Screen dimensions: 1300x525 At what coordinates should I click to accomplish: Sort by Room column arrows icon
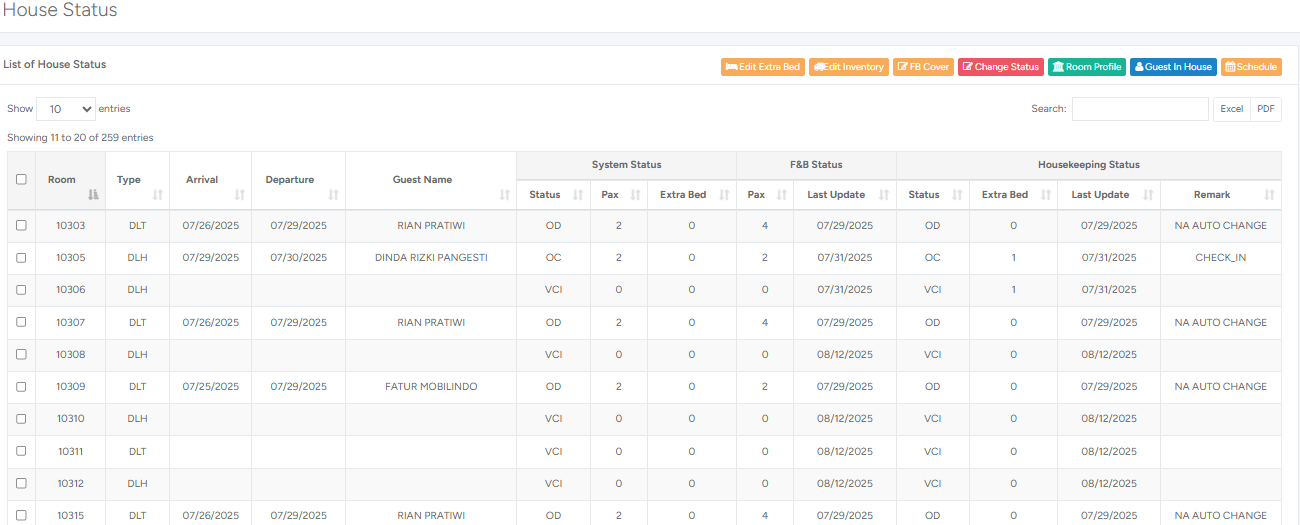(x=94, y=195)
